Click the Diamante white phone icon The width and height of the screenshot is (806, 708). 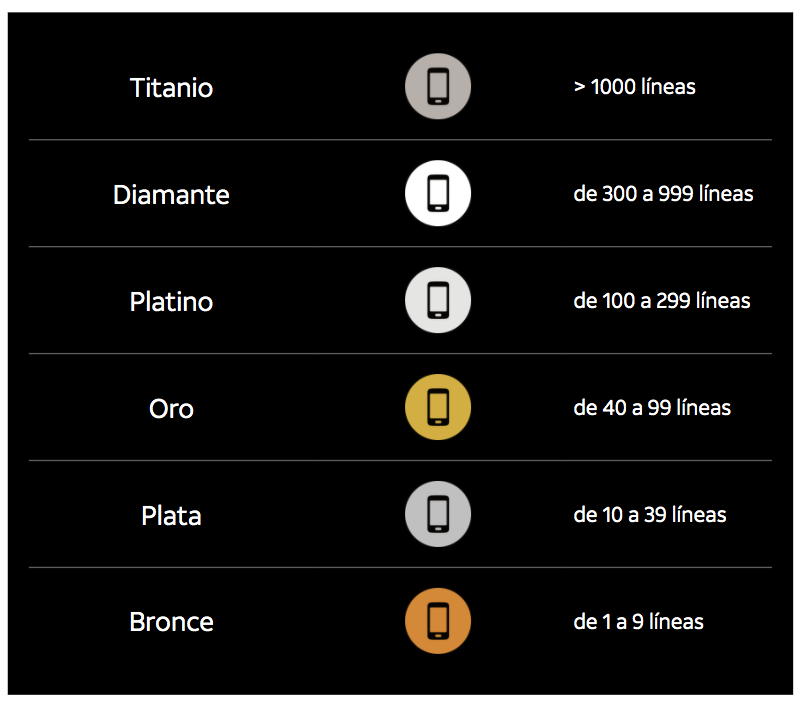[438, 193]
